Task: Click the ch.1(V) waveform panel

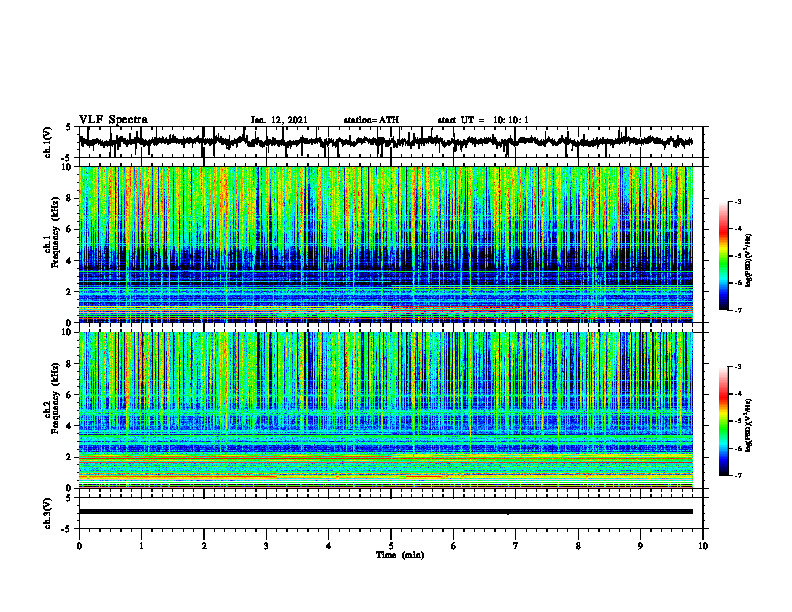Action: [x=391, y=142]
